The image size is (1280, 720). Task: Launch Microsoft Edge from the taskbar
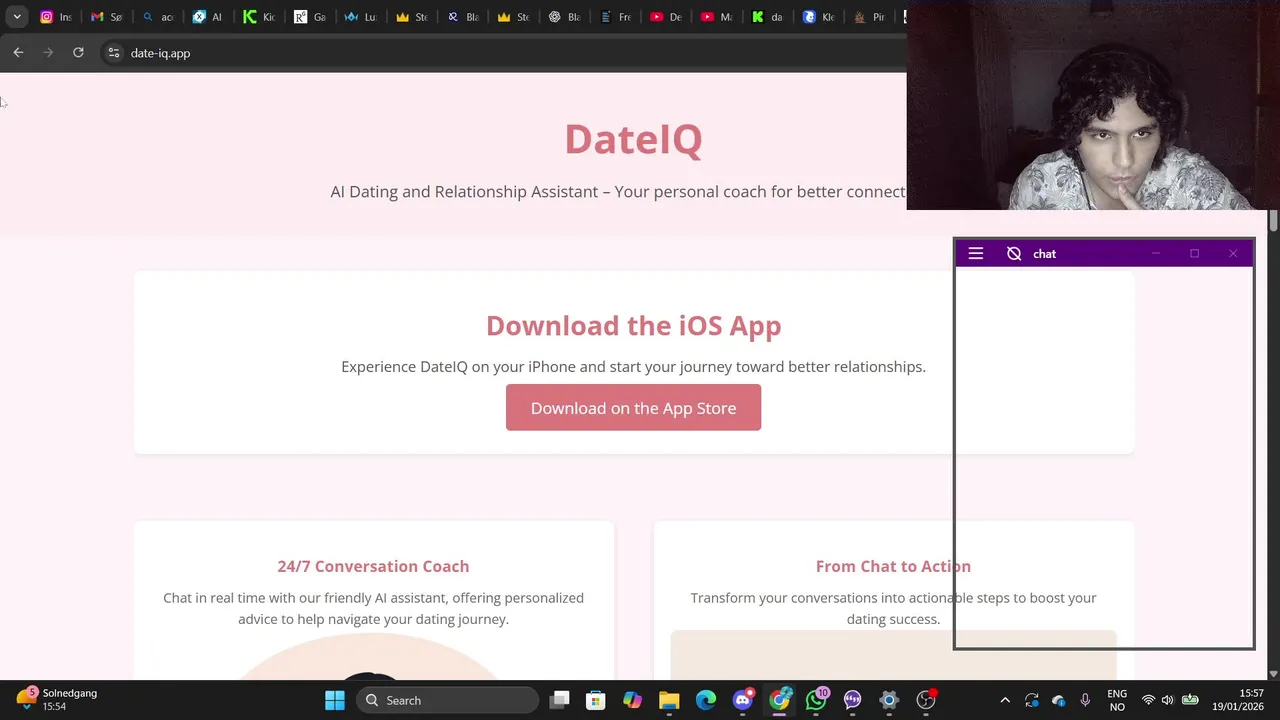706,700
